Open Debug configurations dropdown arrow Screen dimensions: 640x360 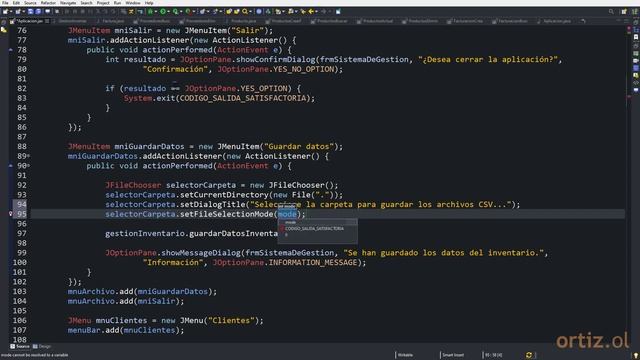[x=156, y=11]
